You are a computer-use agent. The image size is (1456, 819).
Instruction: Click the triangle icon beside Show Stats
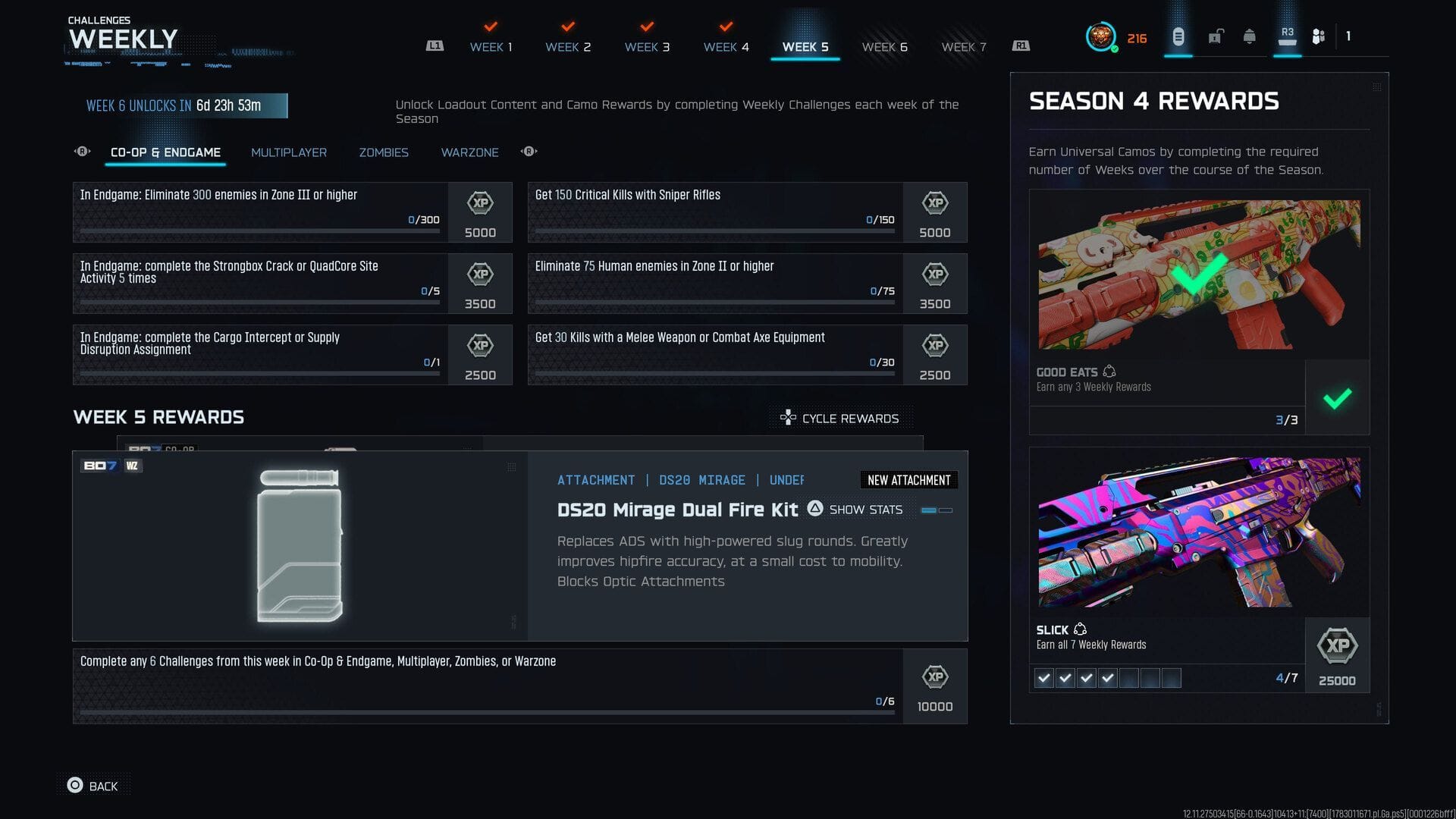(x=815, y=509)
